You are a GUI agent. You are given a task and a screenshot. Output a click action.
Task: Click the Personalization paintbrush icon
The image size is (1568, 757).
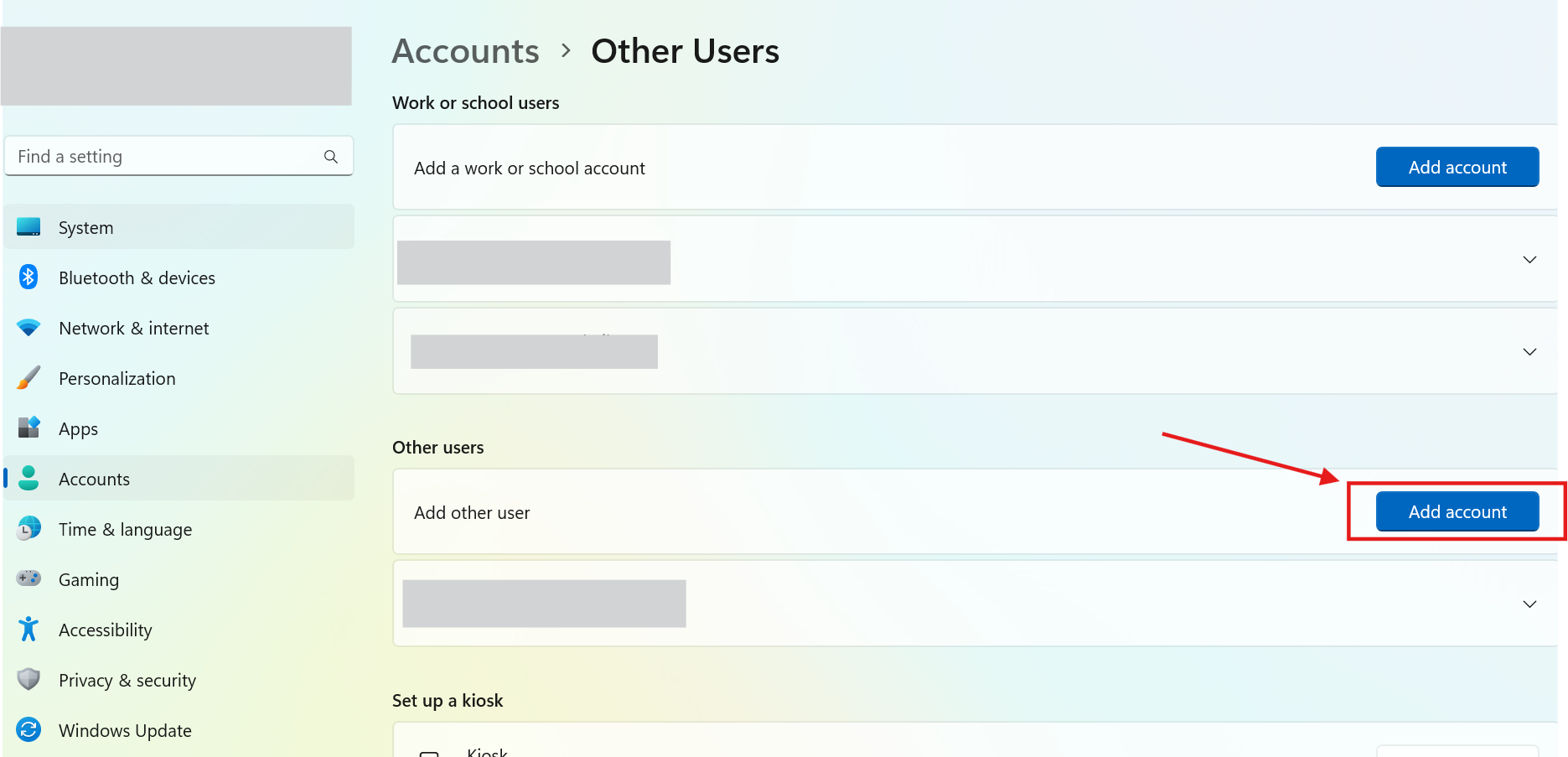pyautogui.click(x=28, y=378)
